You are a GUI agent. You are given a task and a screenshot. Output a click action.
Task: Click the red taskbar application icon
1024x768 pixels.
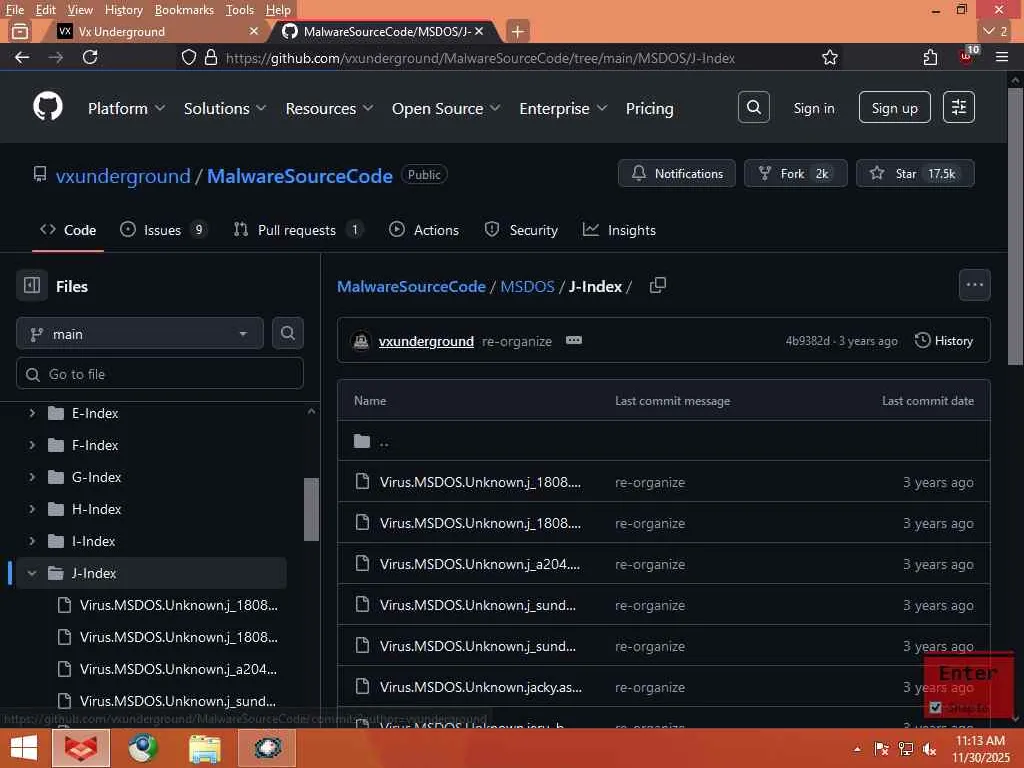coord(80,748)
